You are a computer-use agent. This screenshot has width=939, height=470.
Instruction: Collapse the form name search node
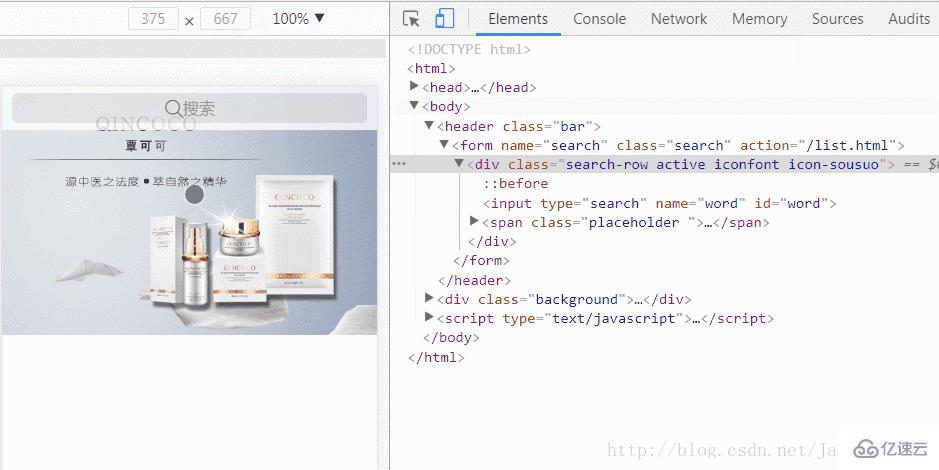tap(444, 144)
